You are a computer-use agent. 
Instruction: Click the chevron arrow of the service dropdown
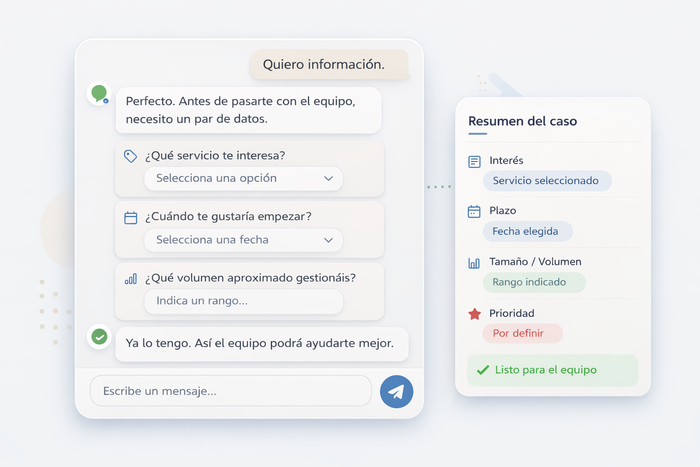point(329,179)
